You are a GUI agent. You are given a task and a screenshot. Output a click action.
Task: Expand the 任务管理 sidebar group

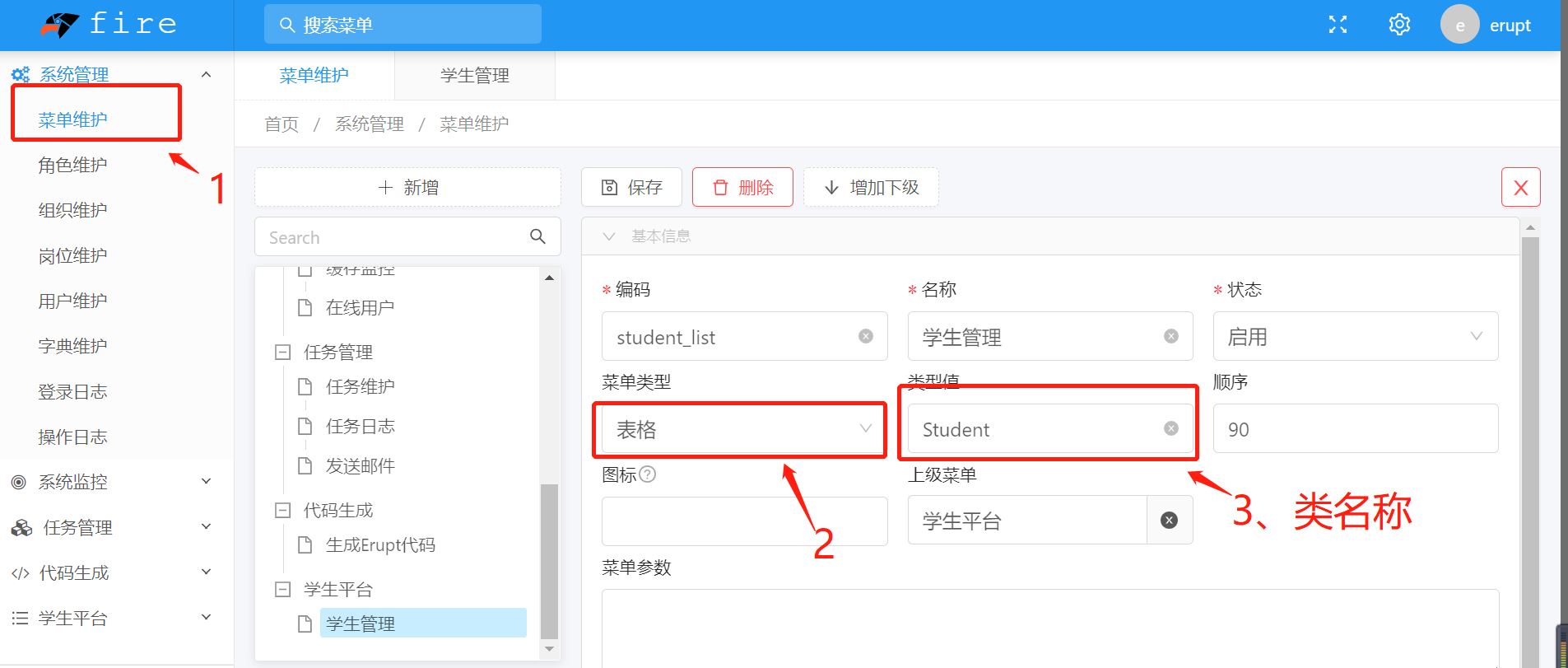206,526
